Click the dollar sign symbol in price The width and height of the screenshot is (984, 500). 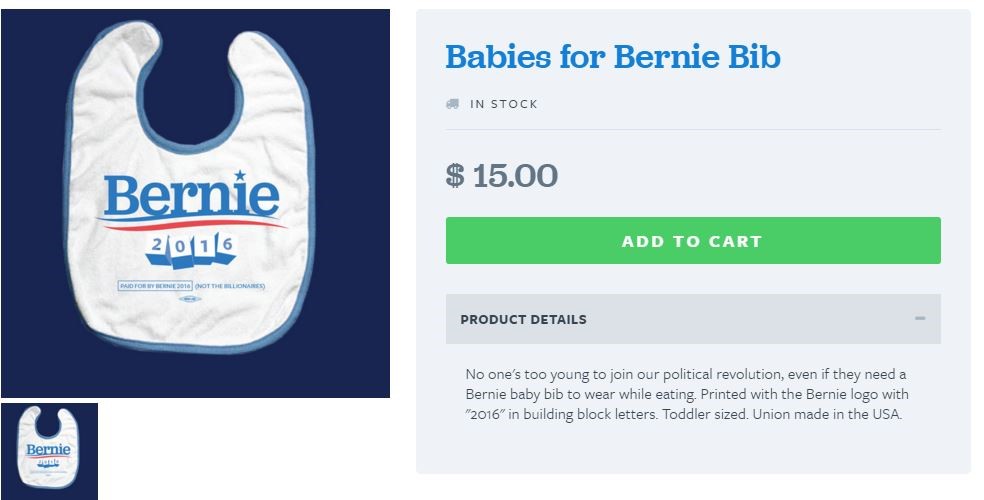(x=455, y=176)
